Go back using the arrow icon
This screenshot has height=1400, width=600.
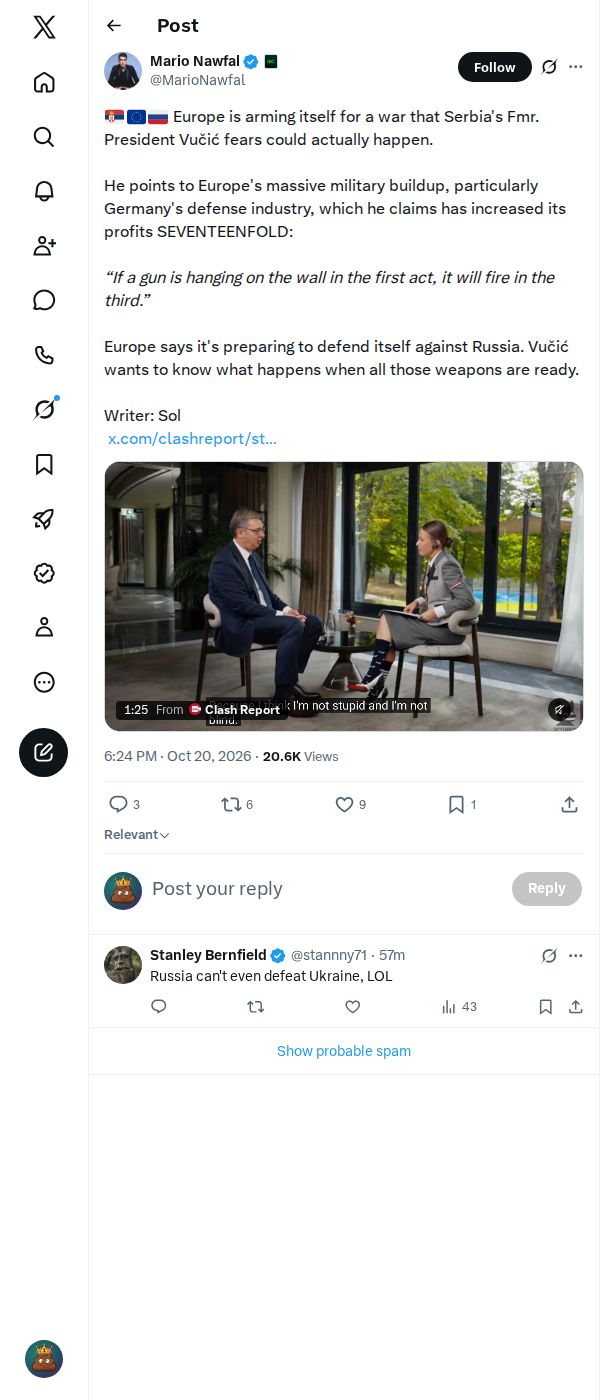114,26
